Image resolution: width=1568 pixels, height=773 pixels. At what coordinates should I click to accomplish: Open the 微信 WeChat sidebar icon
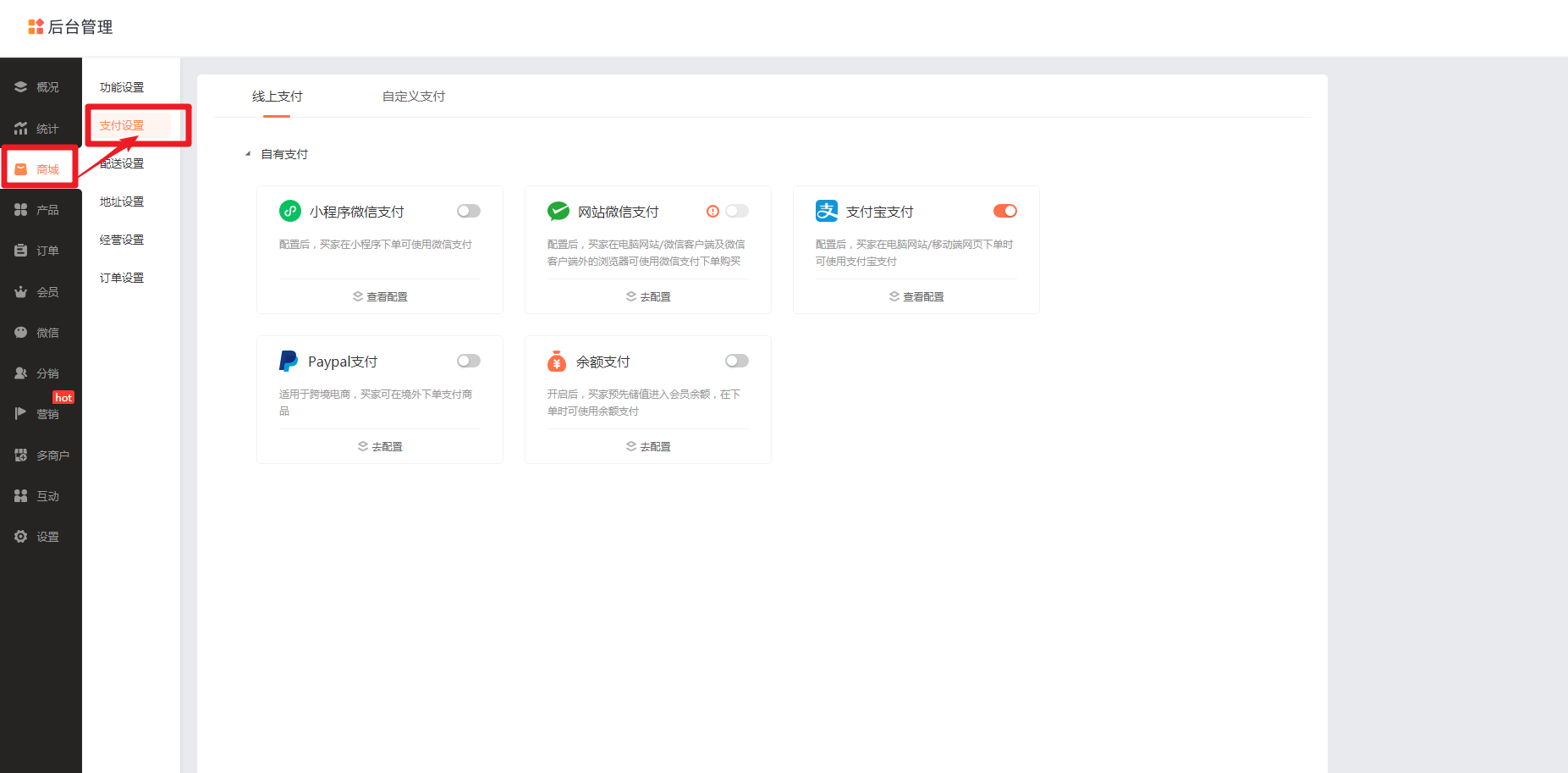click(20, 333)
